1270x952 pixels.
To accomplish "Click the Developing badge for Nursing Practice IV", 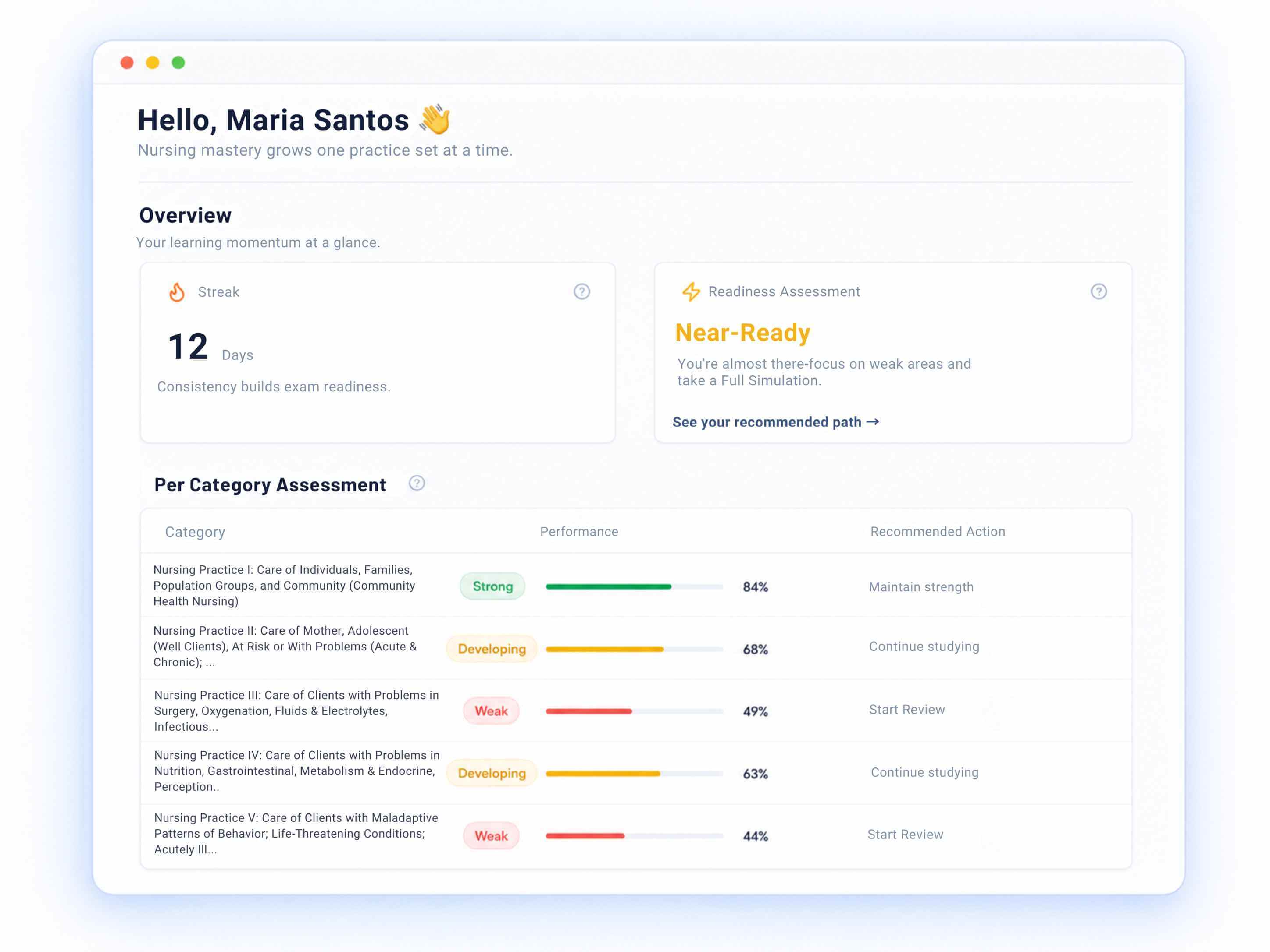I will pos(492,773).
